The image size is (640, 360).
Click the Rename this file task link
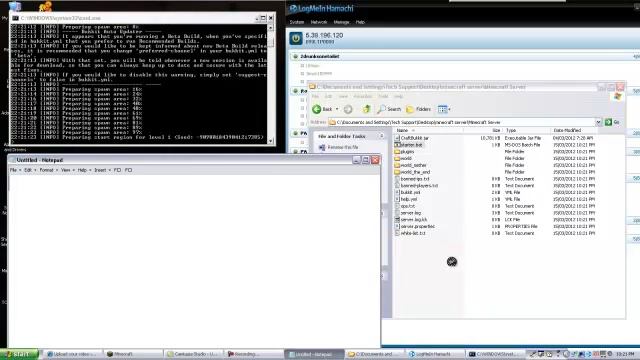click(342, 147)
